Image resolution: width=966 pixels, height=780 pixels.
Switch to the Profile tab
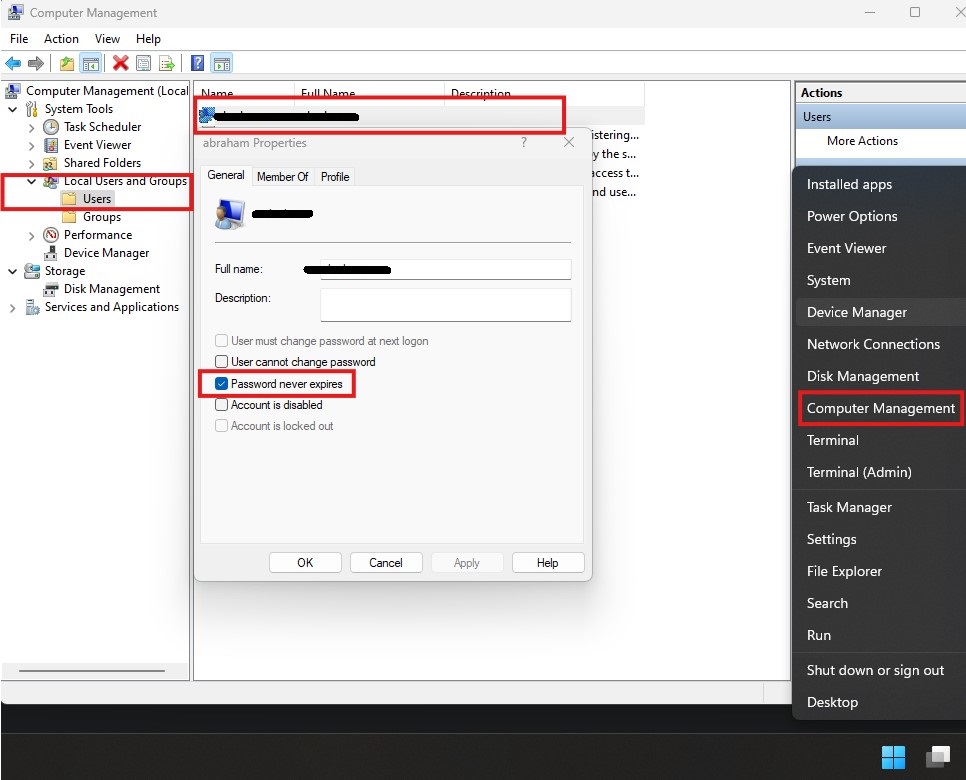pos(335,177)
